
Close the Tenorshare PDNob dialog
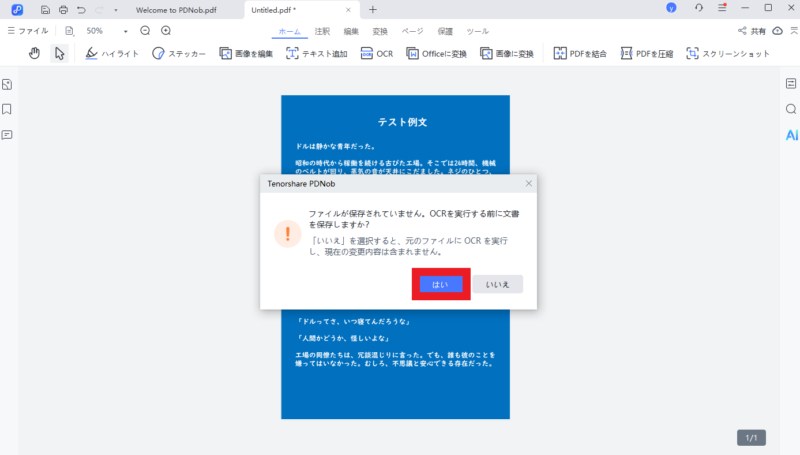528,184
